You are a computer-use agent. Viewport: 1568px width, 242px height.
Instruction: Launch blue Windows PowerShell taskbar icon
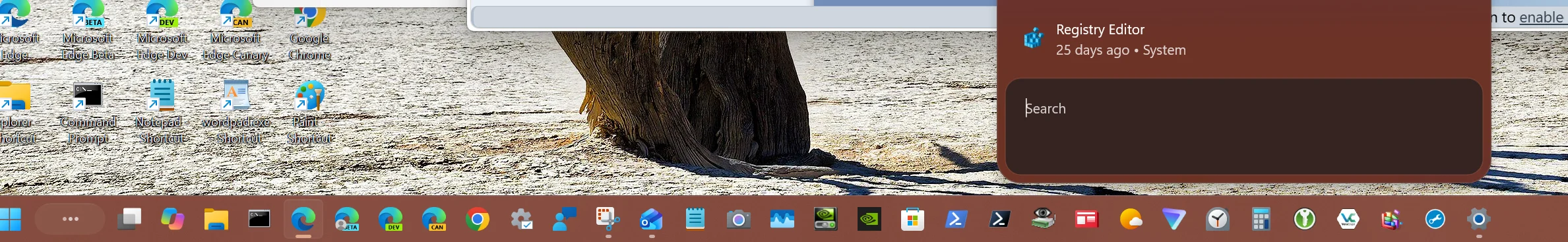tap(956, 219)
